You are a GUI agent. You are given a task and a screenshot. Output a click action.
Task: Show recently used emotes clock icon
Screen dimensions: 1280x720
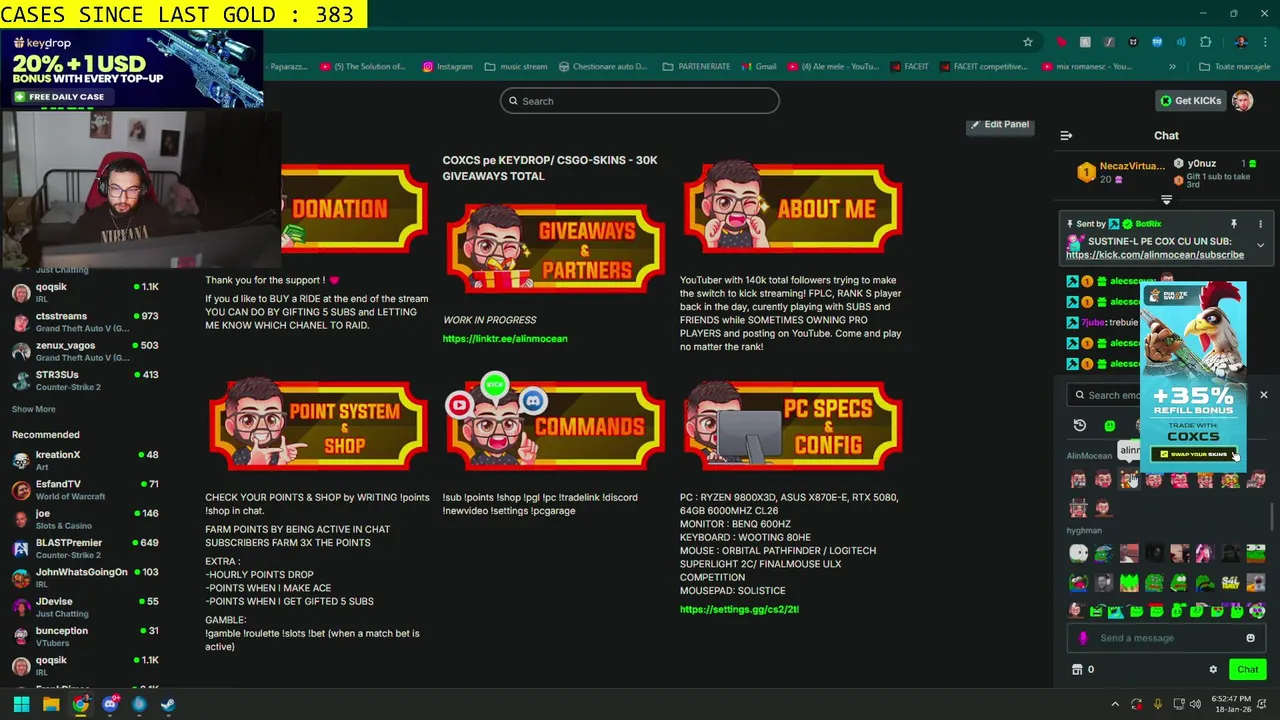(1079, 426)
